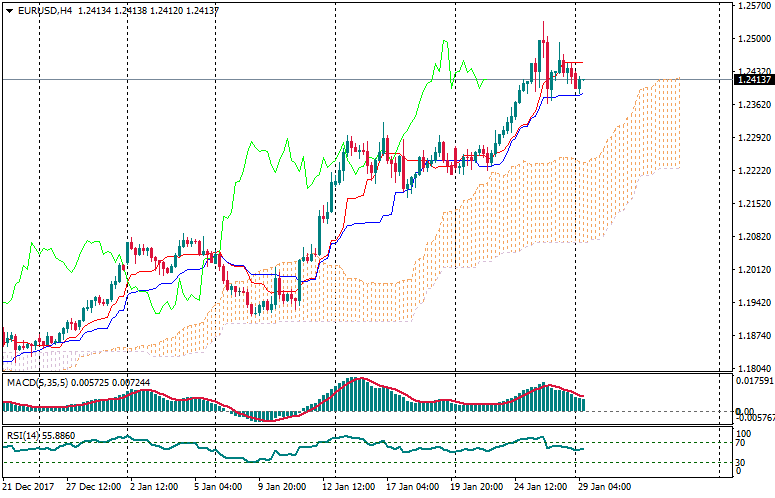Select the current price tag 1.24137
The image size is (775, 498).
pyautogui.click(x=754, y=80)
